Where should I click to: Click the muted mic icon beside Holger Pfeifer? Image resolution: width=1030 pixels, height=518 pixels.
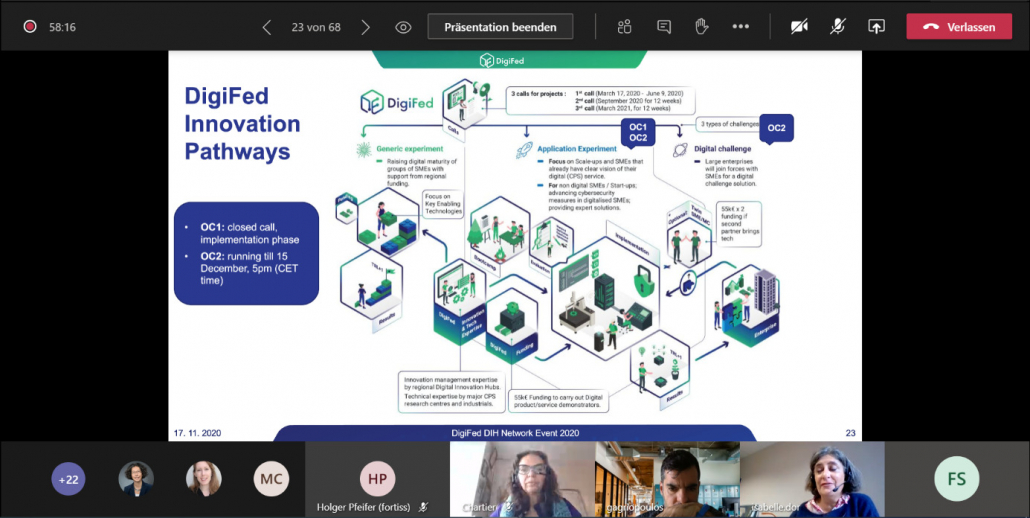coord(424,507)
